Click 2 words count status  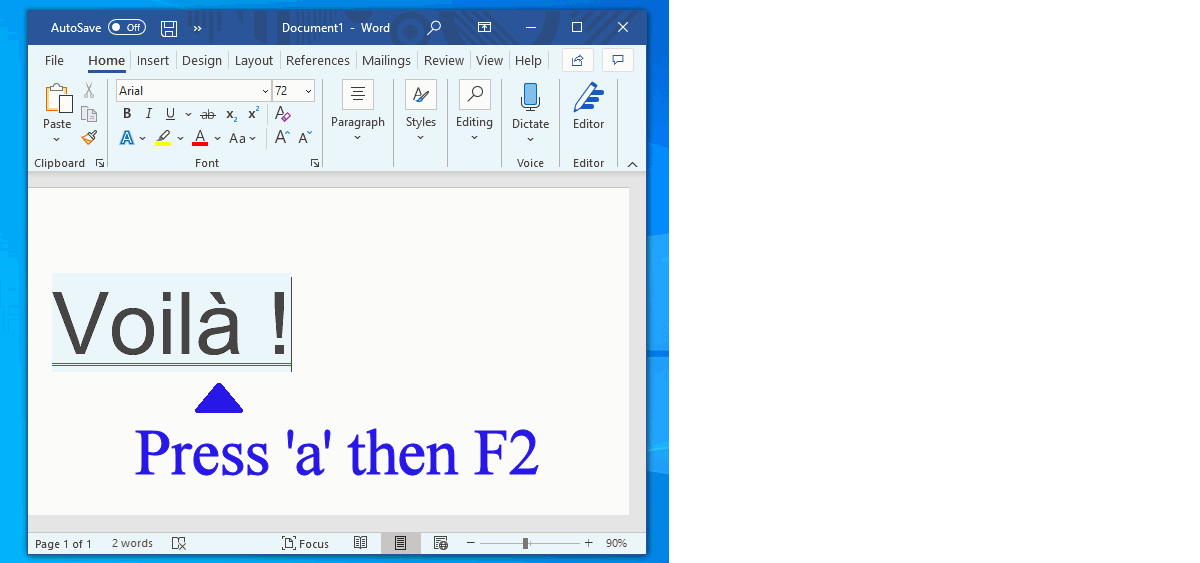click(132, 544)
